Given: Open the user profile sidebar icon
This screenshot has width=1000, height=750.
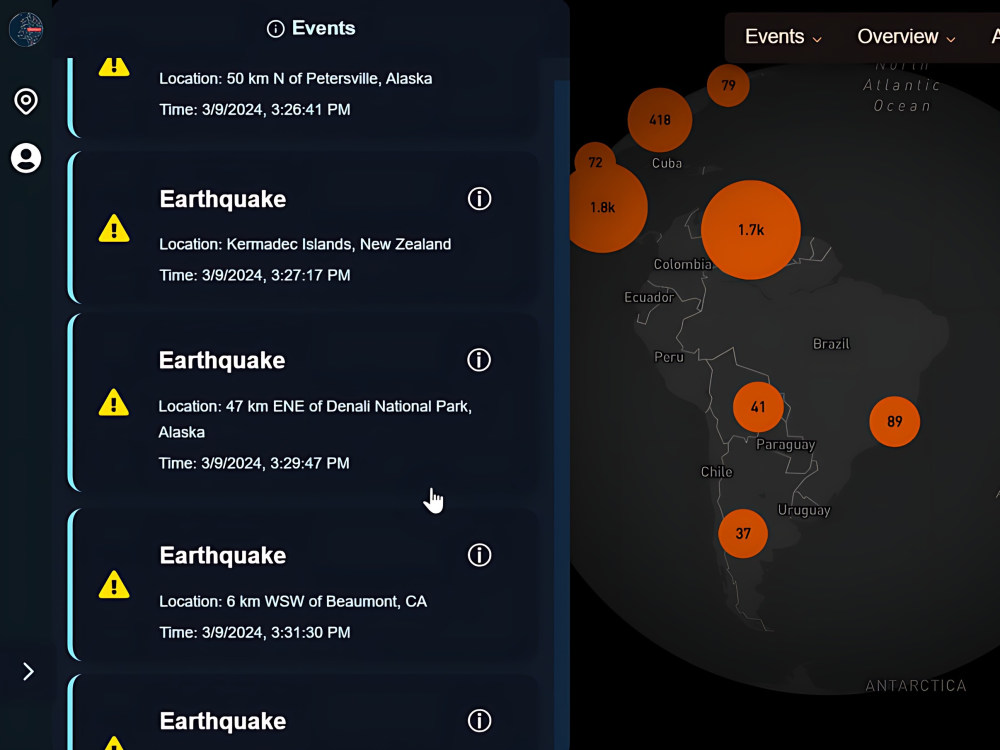Looking at the screenshot, I should (x=26, y=158).
